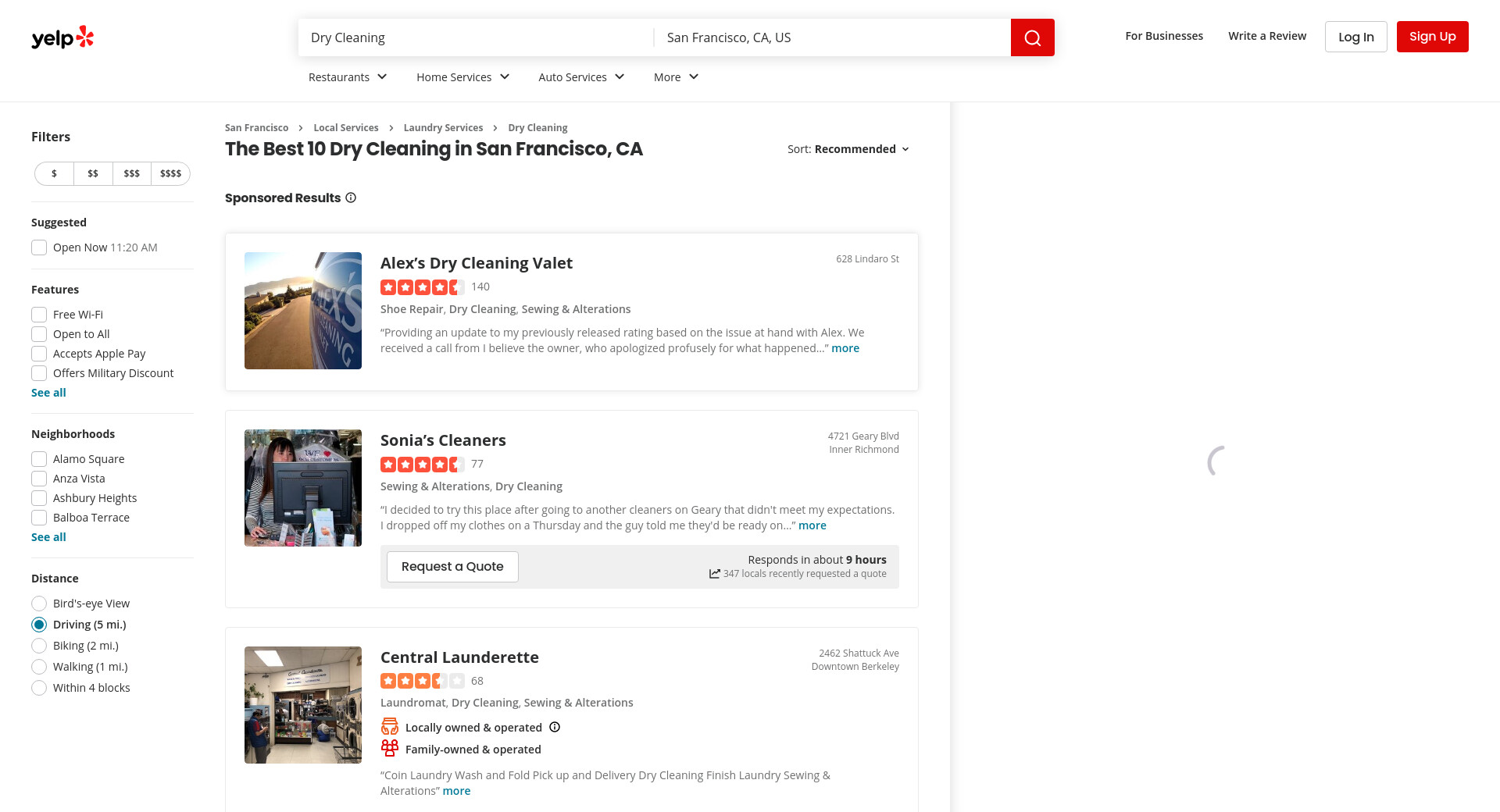Screen dimensions: 1500x812
Task: Open the Sort: Recommended dropdown
Action: click(x=848, y=149)
